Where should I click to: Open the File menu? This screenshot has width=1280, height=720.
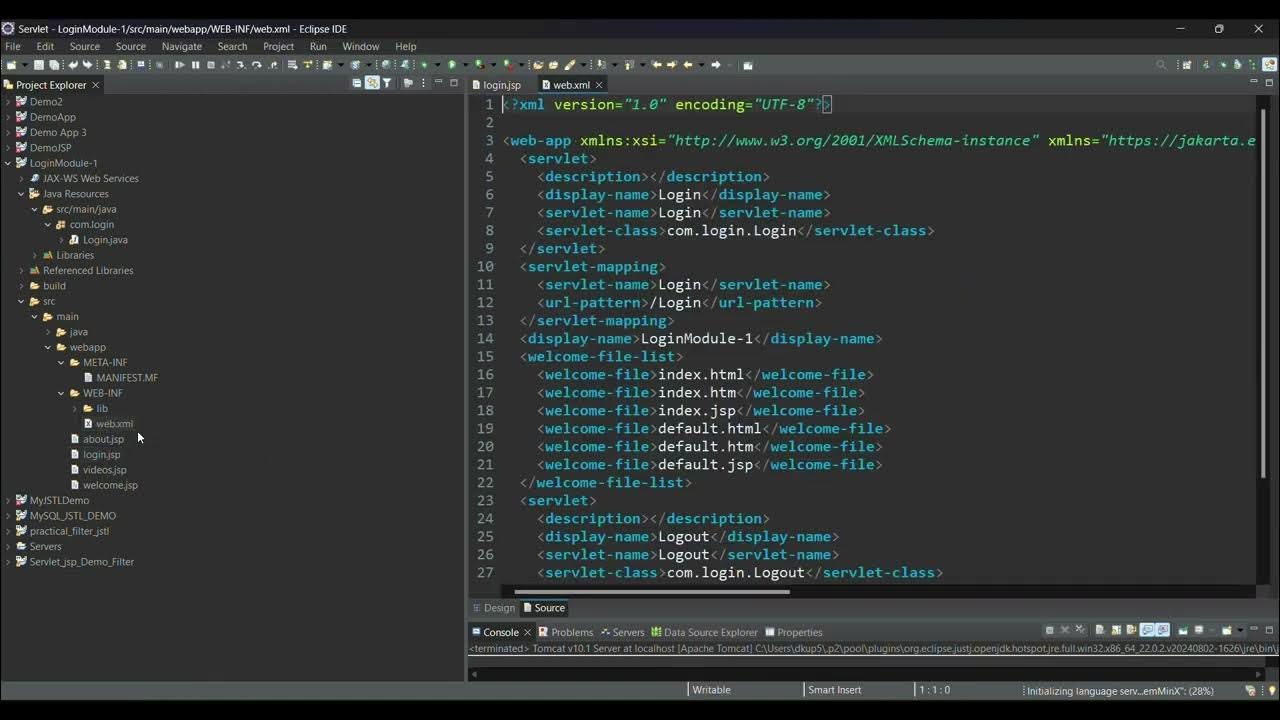point(13,46)
